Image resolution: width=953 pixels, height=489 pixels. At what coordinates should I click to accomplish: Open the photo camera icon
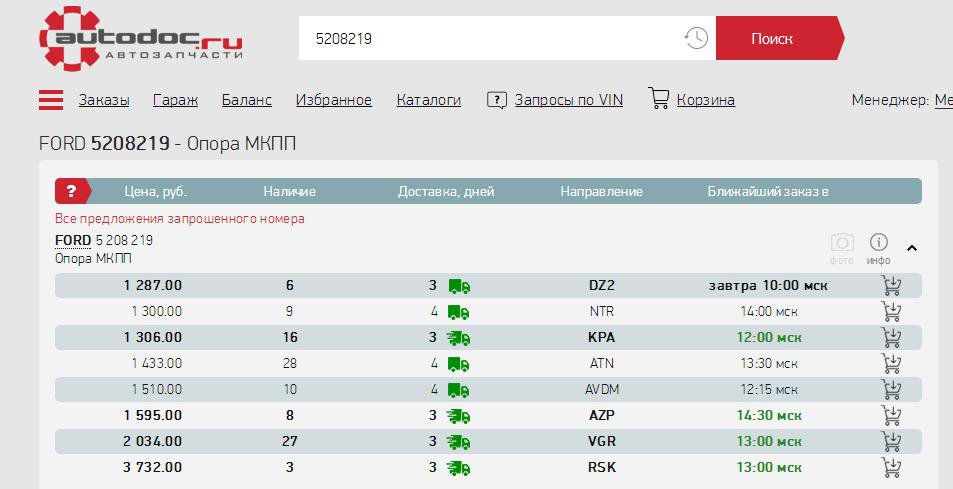tap(842, 243)
